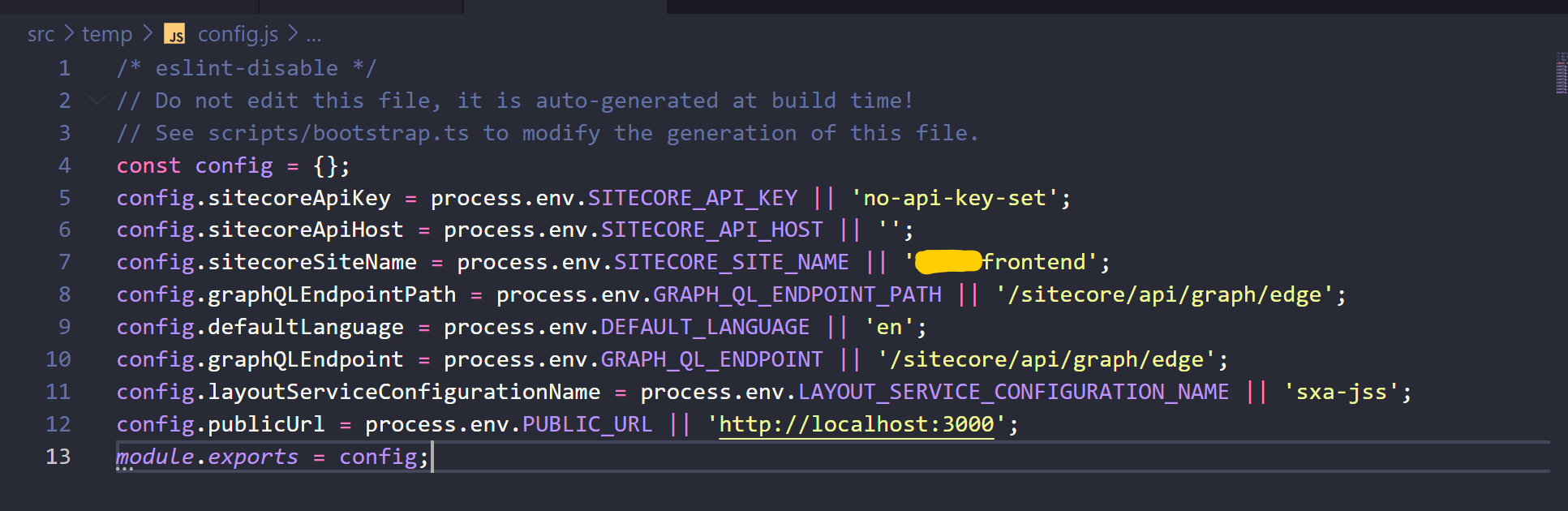Click 'graphQLEndpoint' property on line 10

tap(306, 359)
